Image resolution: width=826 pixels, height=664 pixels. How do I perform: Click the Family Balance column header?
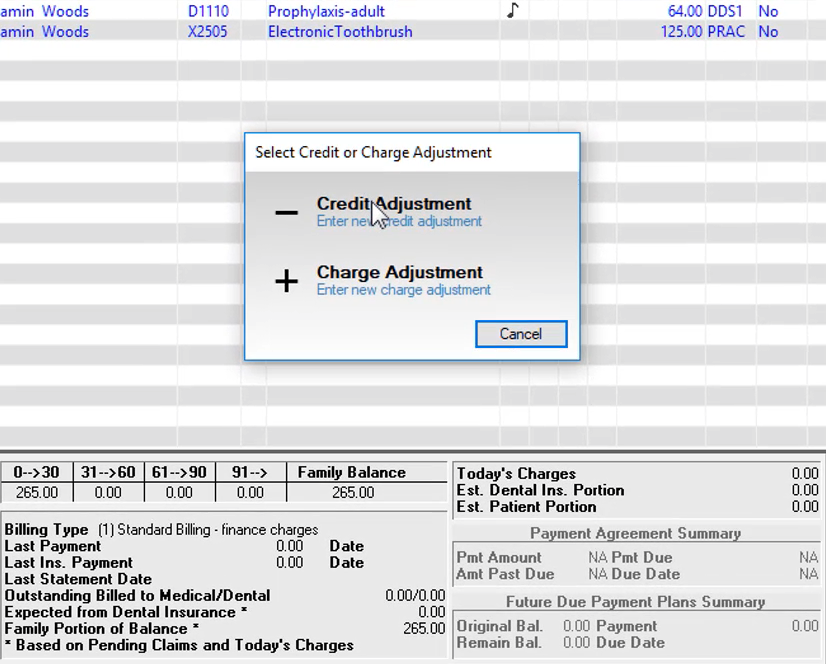(351, 473)
